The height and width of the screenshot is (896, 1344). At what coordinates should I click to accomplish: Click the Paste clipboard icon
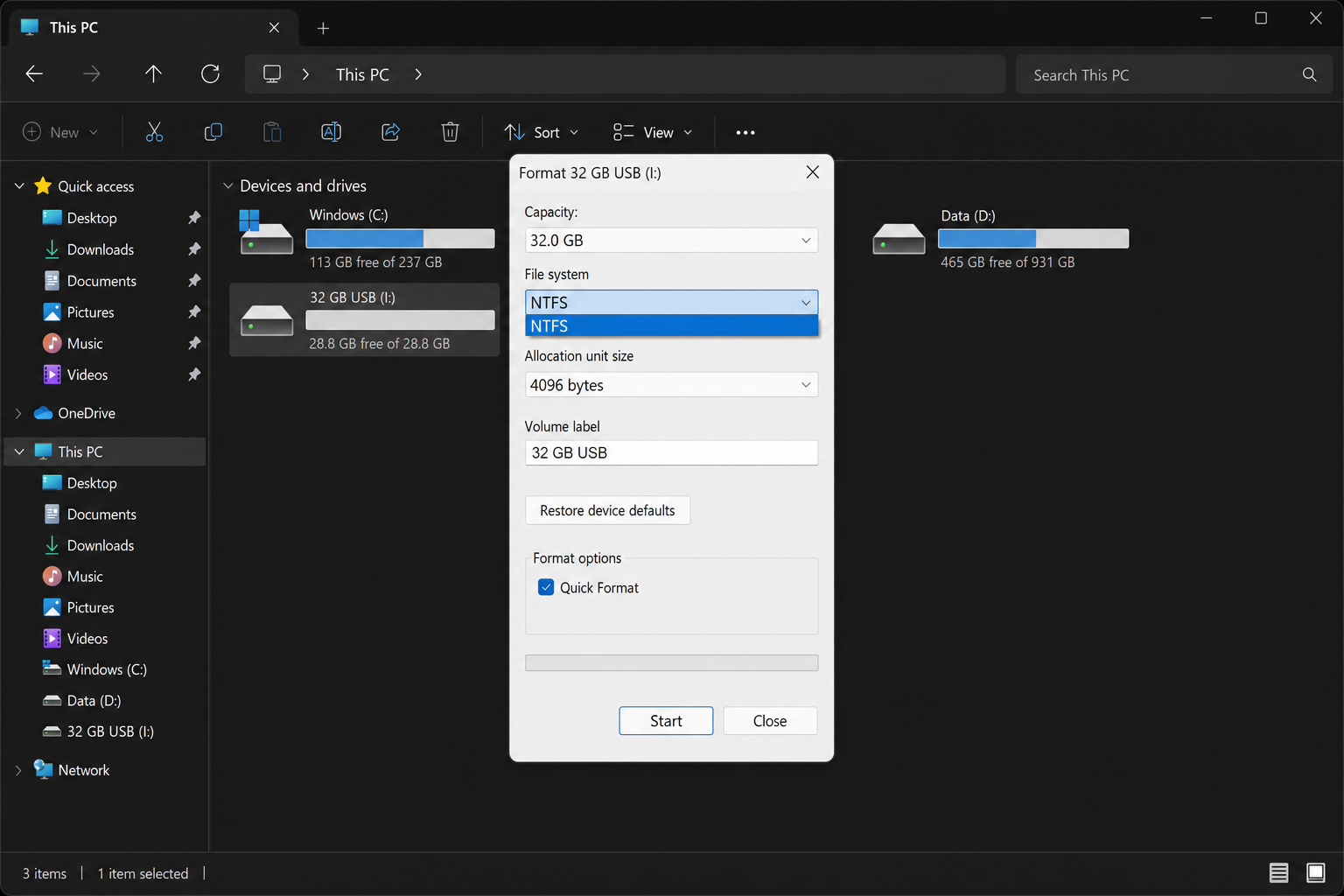point(272,132)
